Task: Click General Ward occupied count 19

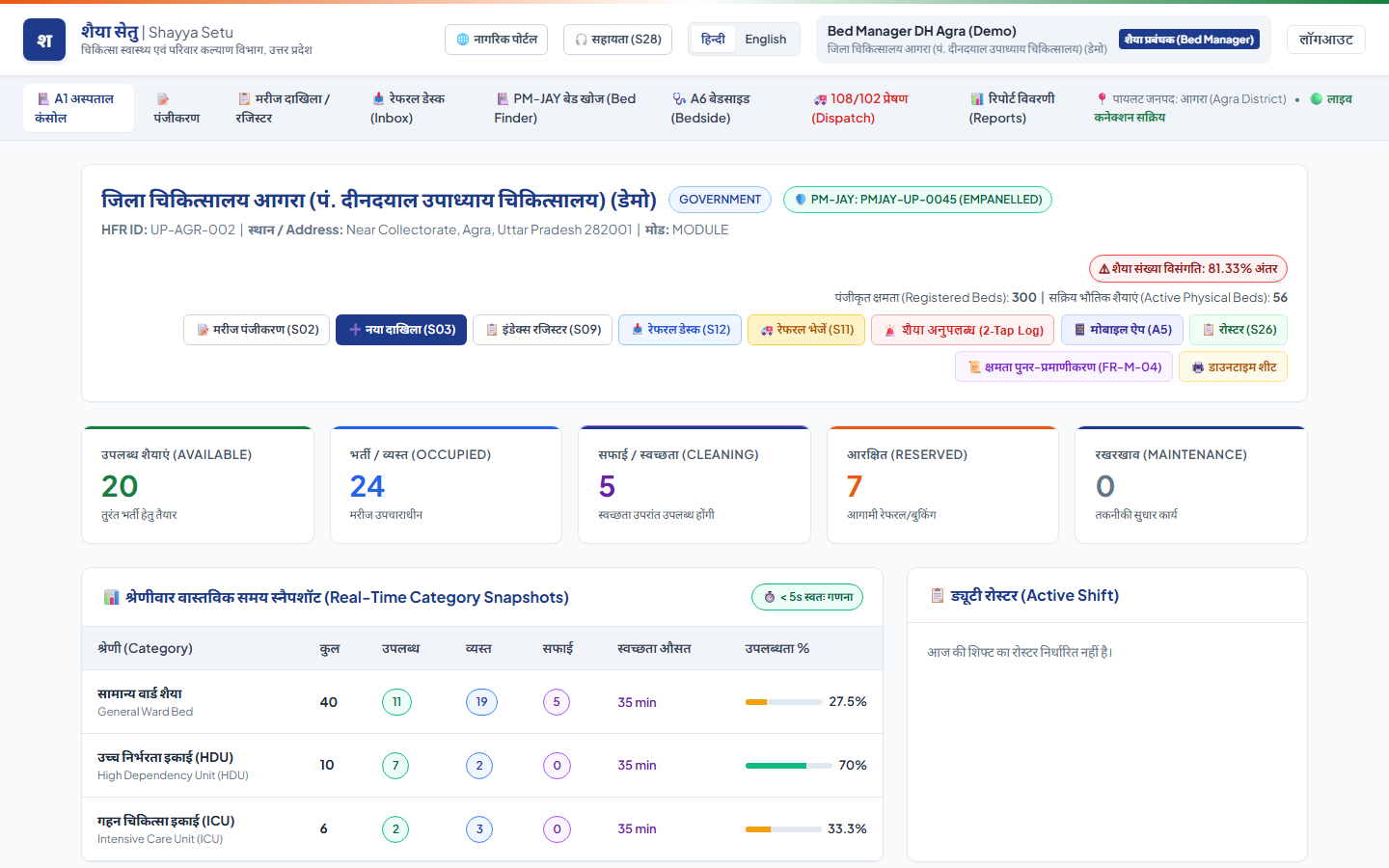Action: [x=481, y=702]
